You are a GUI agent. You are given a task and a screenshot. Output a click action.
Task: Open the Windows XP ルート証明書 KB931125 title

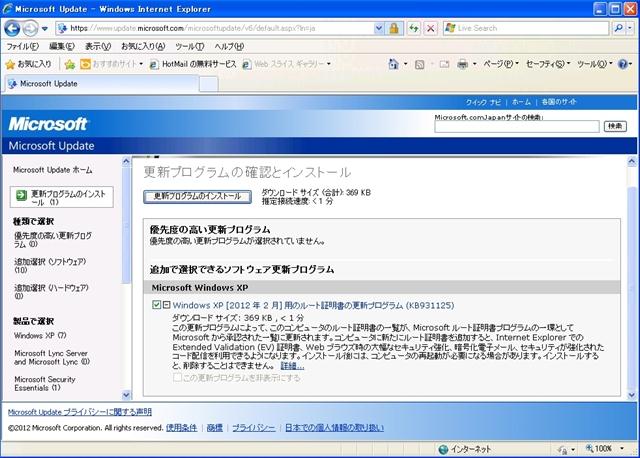tap(313, 305)
